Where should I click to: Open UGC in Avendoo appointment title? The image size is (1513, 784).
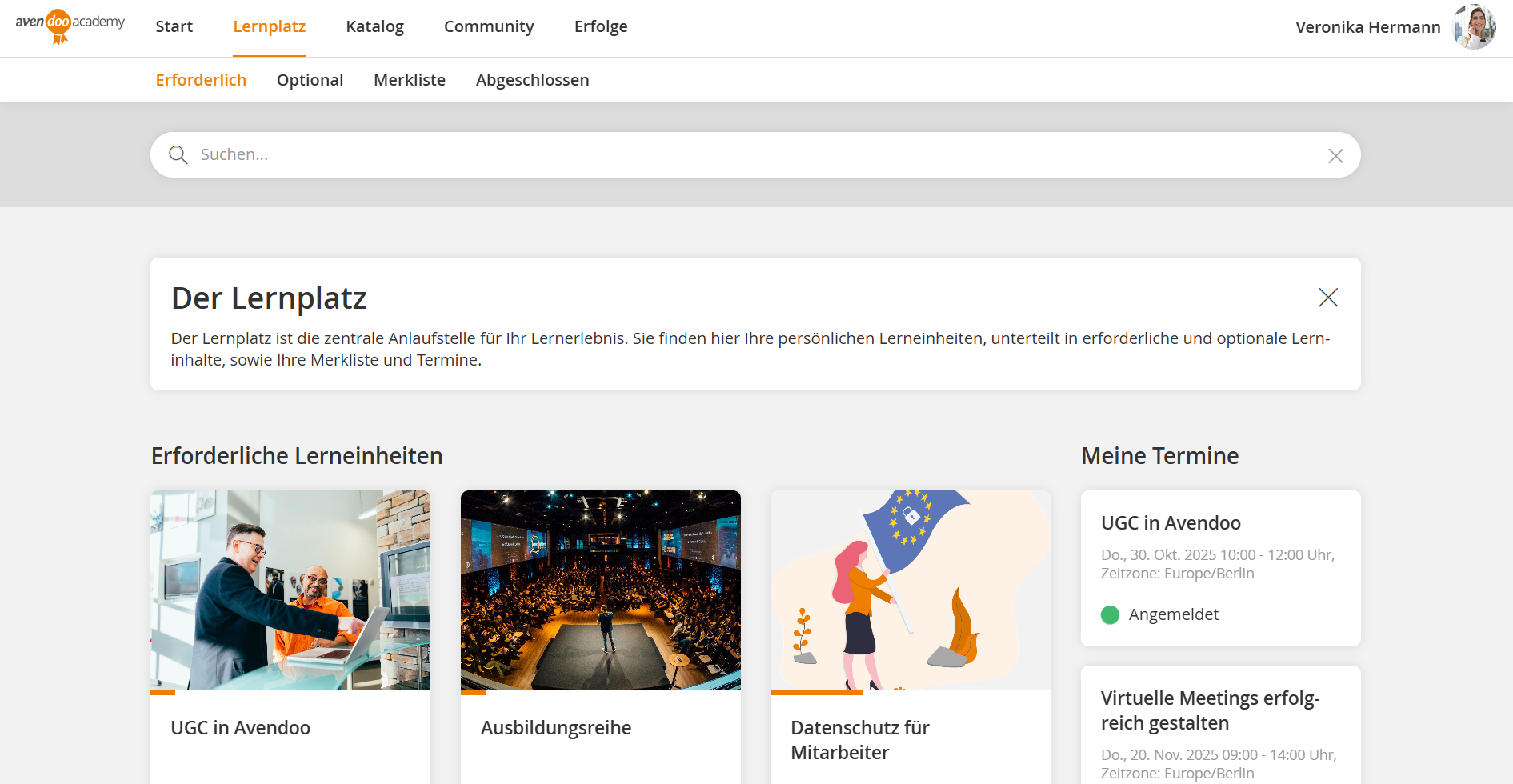pyautogui.click(x=1171, y=523)
